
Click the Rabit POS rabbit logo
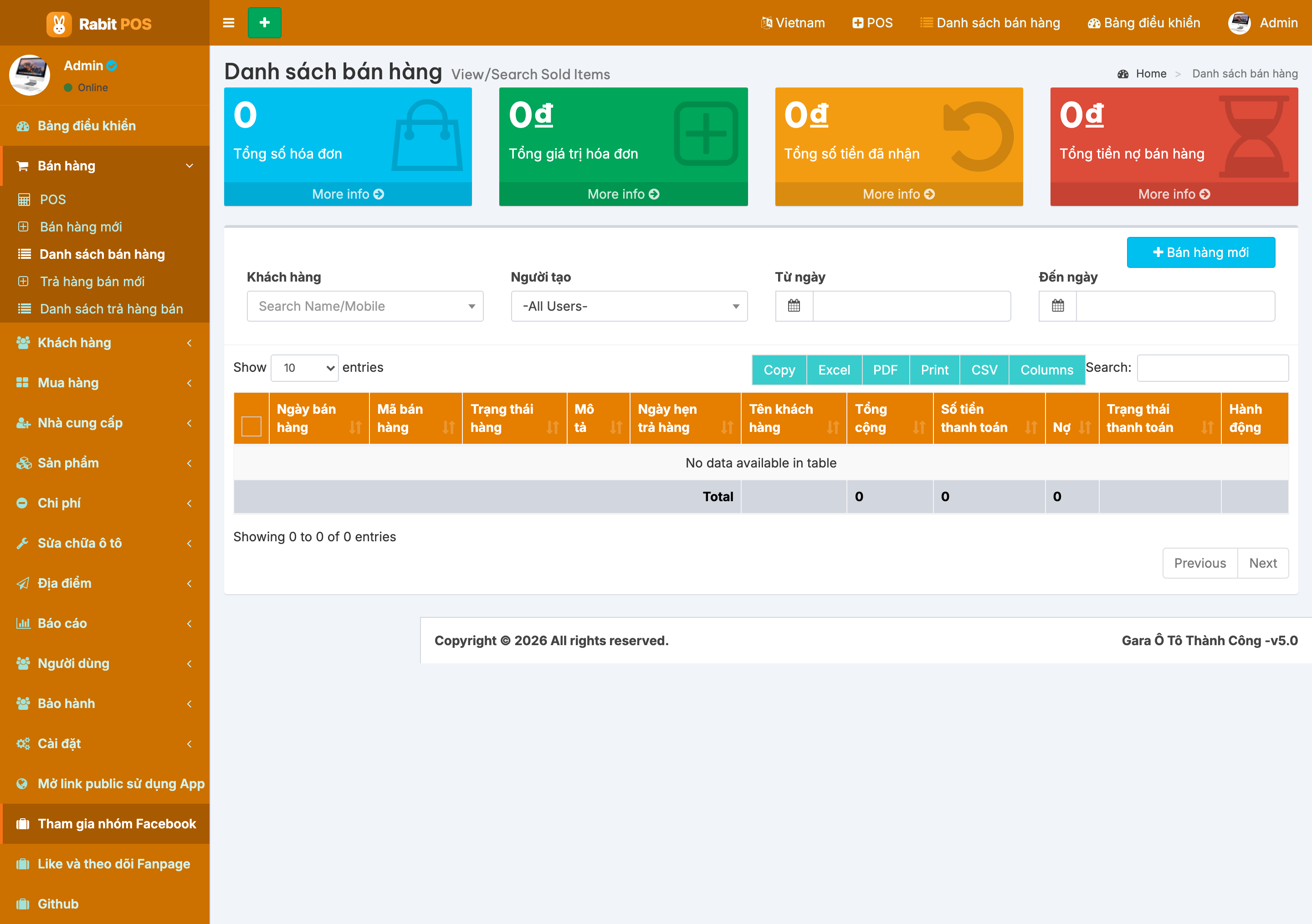coord(59,24)
